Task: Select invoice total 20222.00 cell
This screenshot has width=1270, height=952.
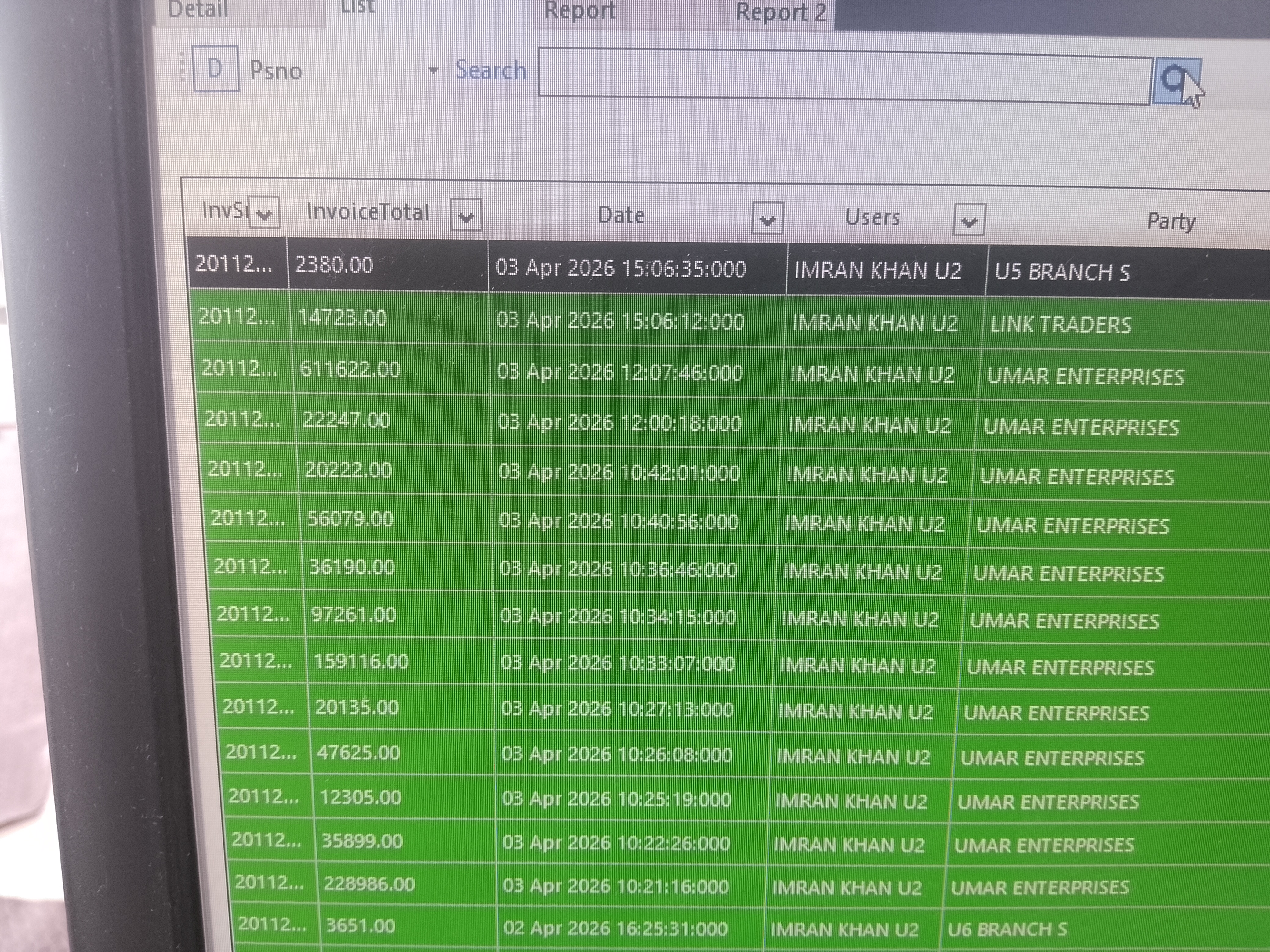Action: point(395,471)
